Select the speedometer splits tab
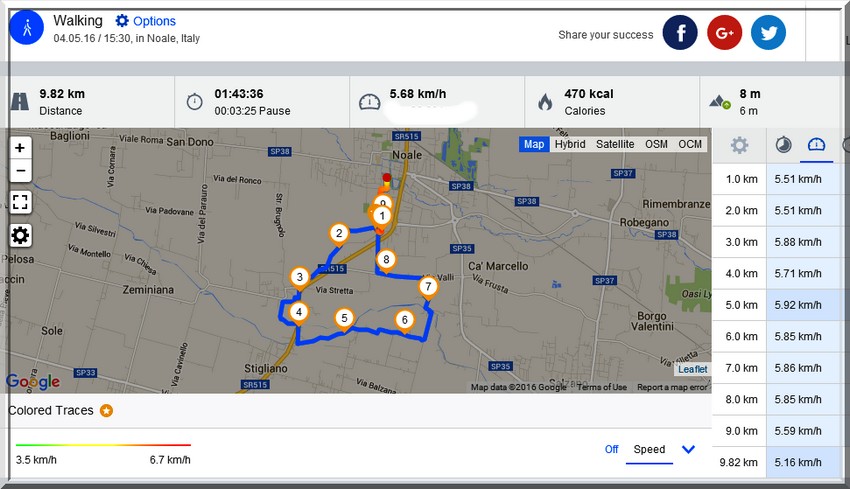 click(x=817, y=145)
